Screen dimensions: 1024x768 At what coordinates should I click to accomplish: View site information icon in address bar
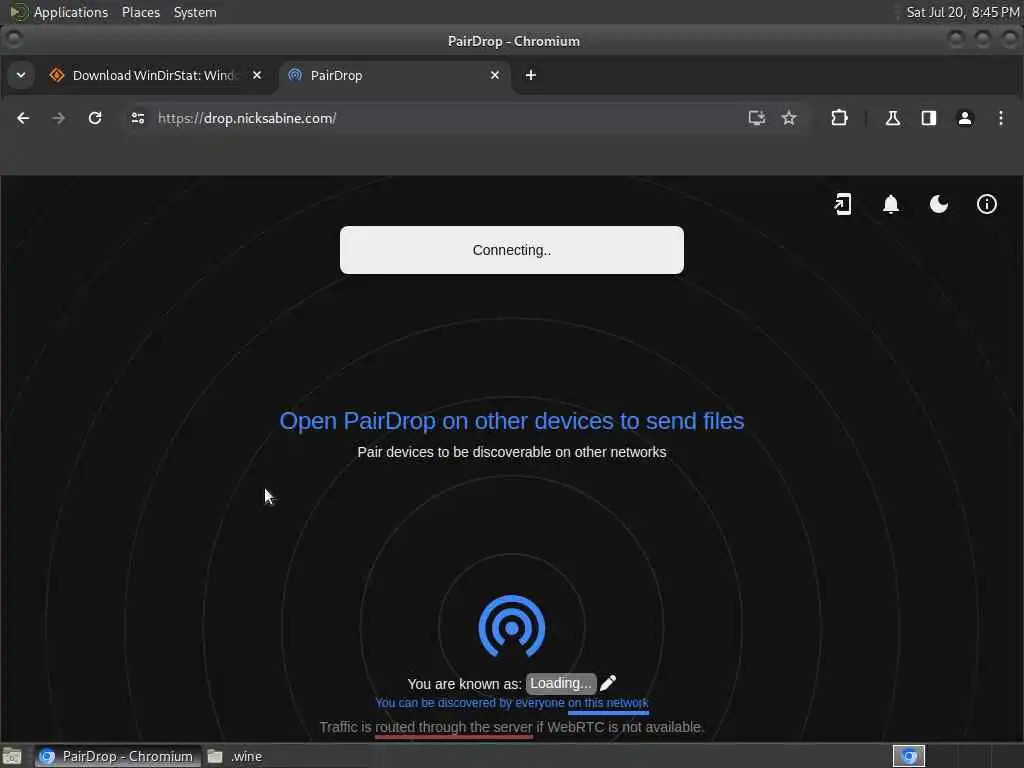click(x=138, y=118)
